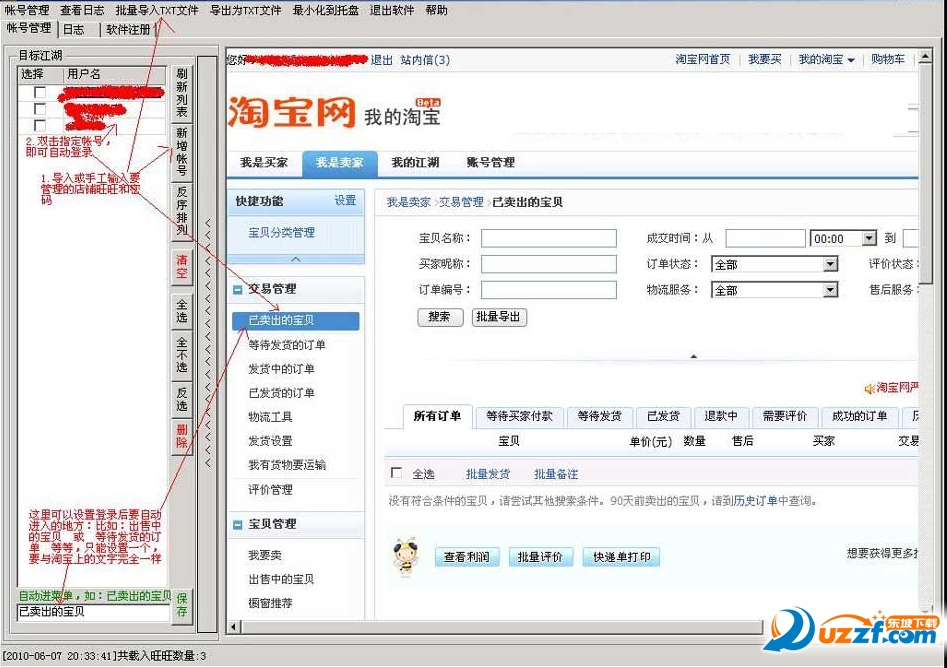
Task: Click the 淘宝网 logo
Action: [291, 112]
